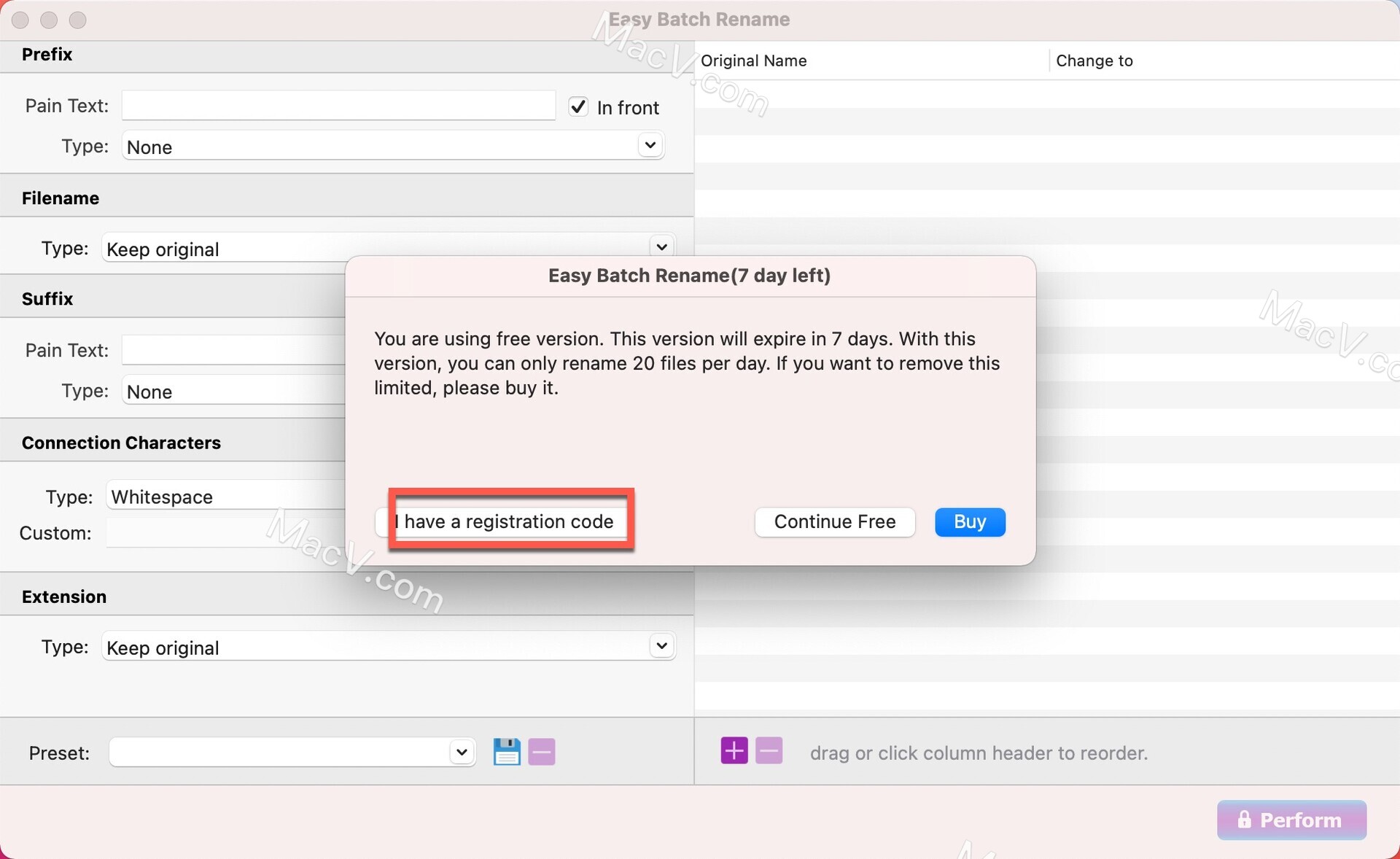Click the blue floppy disk save preset icon
This screenshot has width=1400, height=859.
pyautogui.click(x=506, y=751)
